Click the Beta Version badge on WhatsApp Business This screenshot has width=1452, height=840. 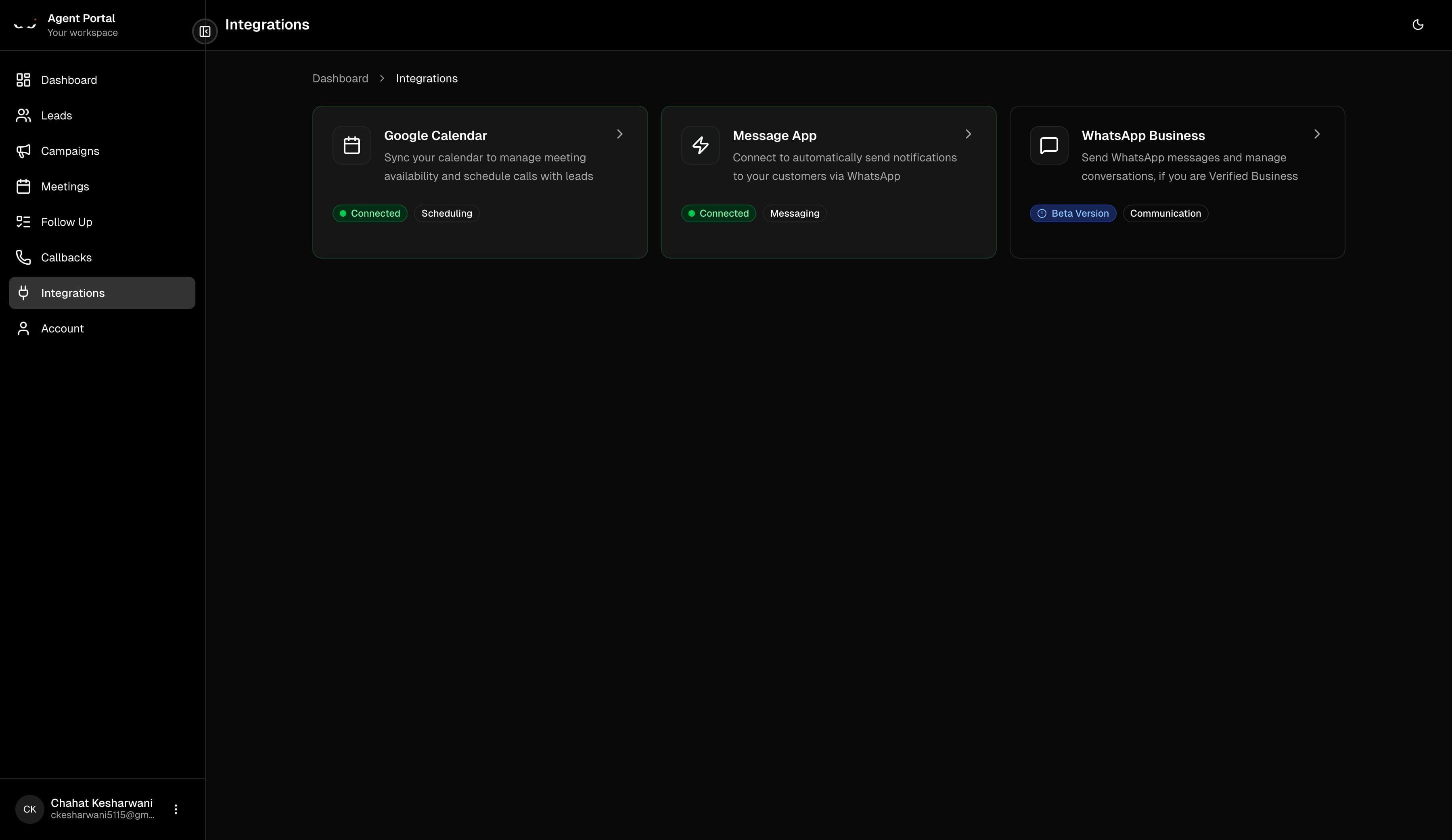pos(1072,213)
